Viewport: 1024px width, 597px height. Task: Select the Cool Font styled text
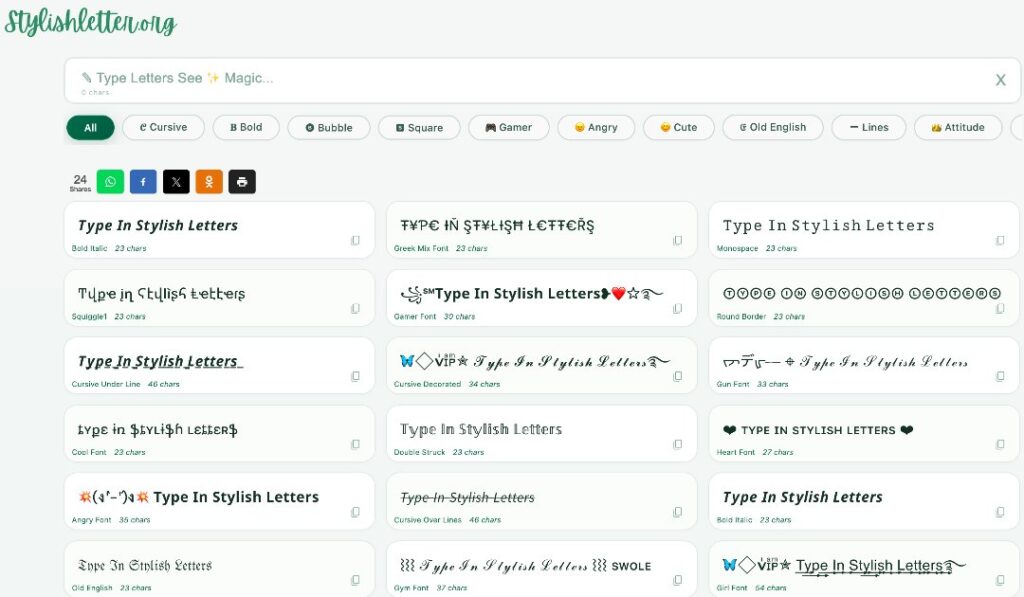coord(157,430)
